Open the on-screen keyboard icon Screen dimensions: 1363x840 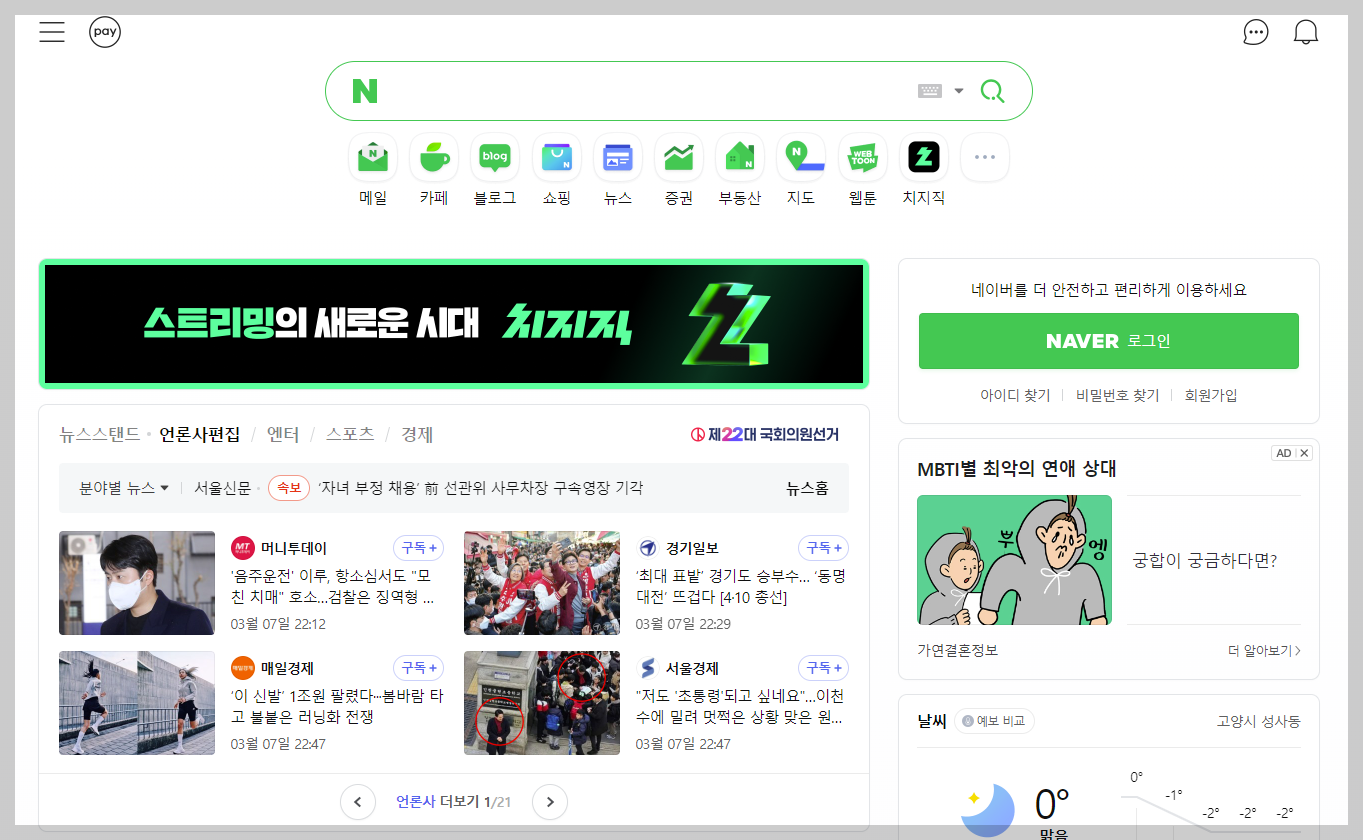click(x=930, y=91)
